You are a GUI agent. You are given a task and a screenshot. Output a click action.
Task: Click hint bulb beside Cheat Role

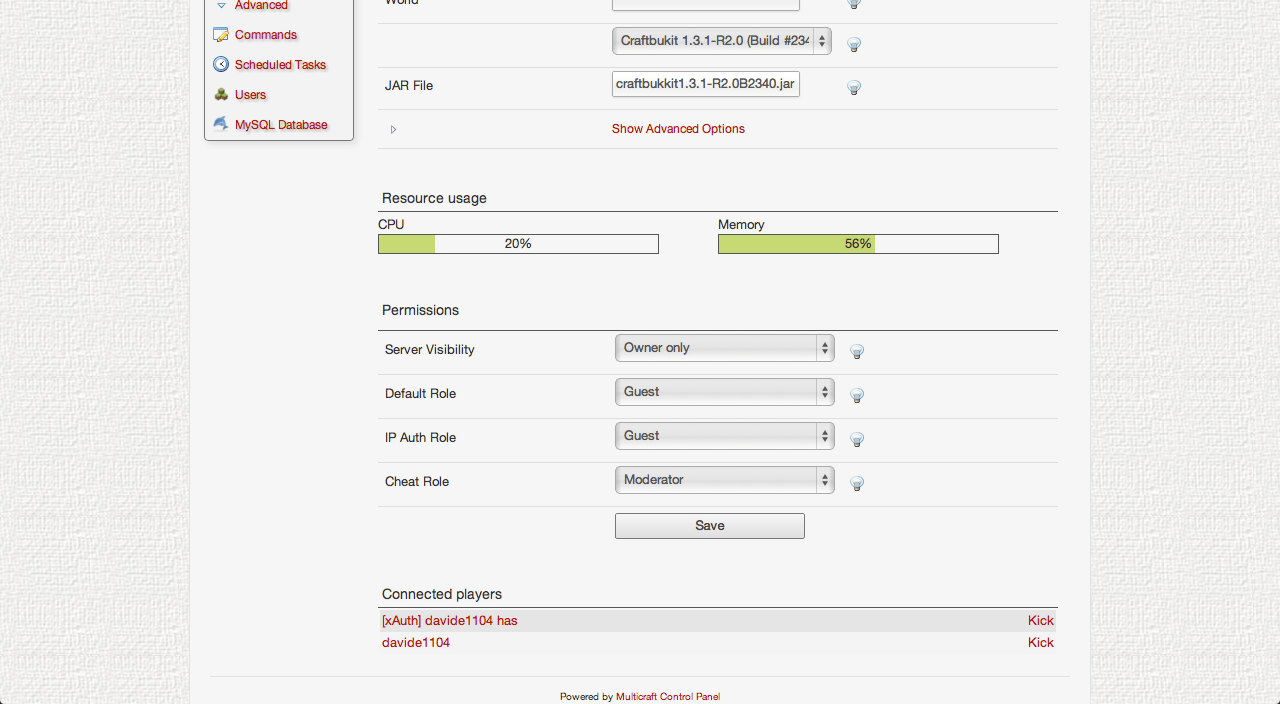(857, 483)
